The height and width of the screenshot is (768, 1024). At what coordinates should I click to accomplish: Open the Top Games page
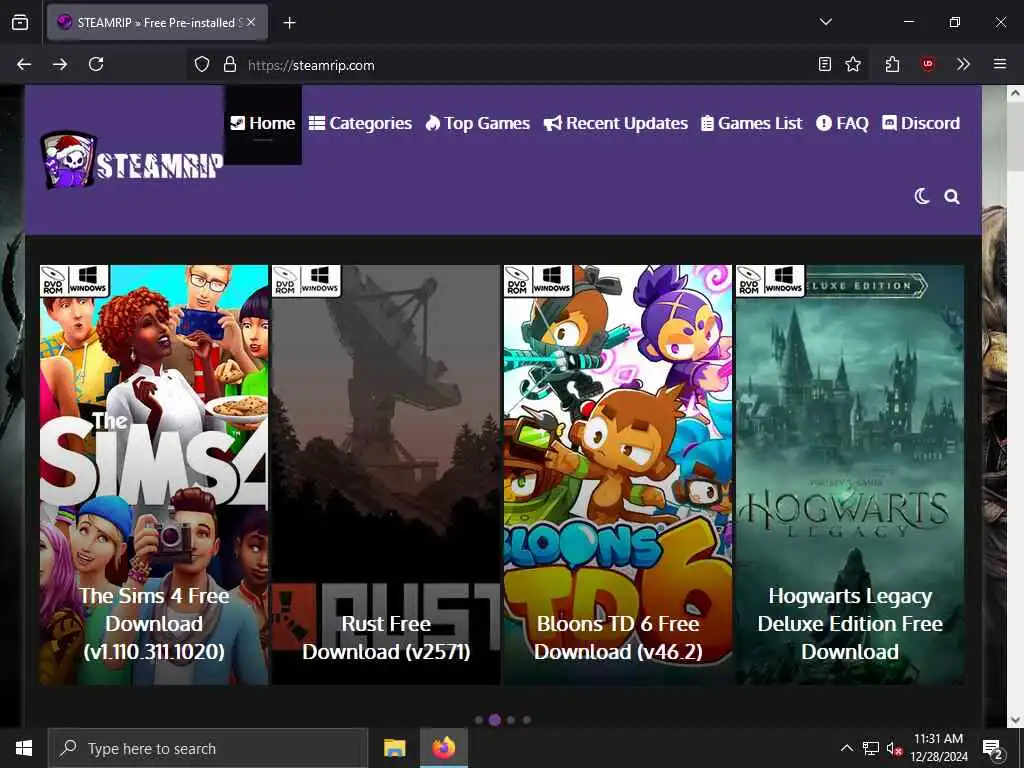[x=477, y=123]
